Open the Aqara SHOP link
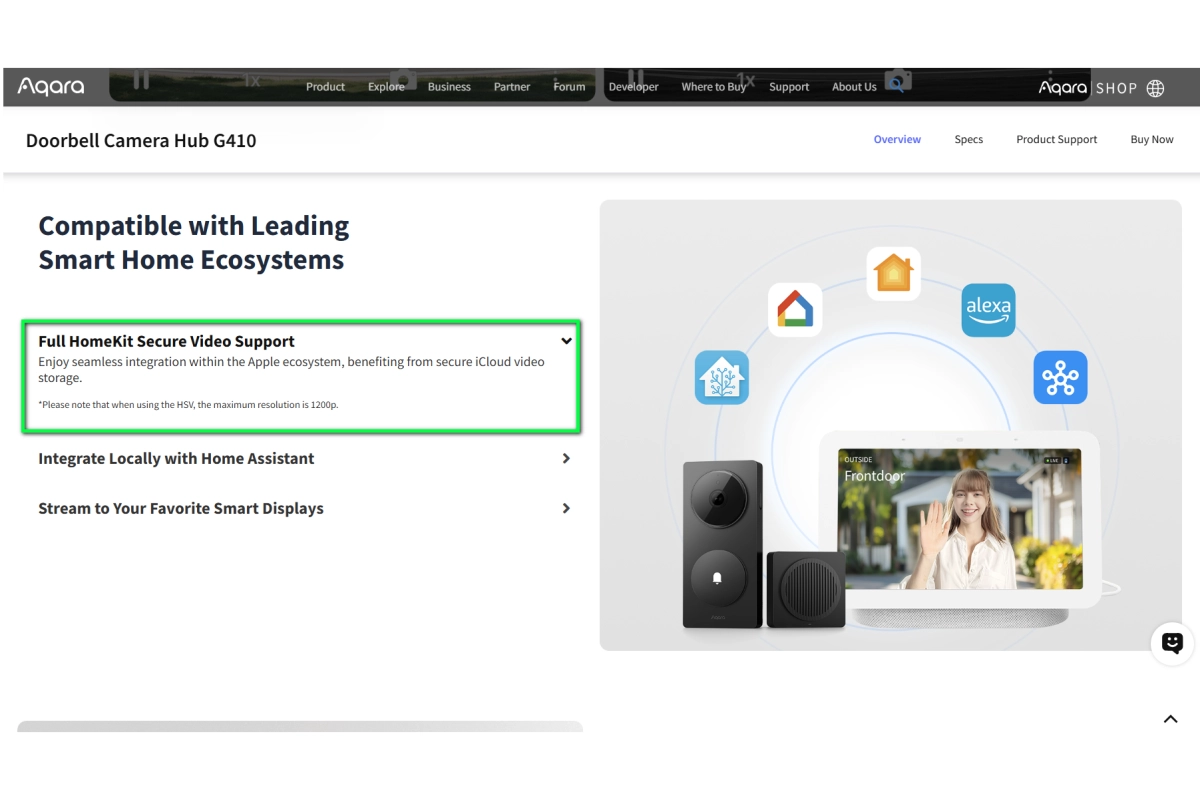Image resolution: width=1200 pixels, height=800 pixels. (x=1088, y=88)
